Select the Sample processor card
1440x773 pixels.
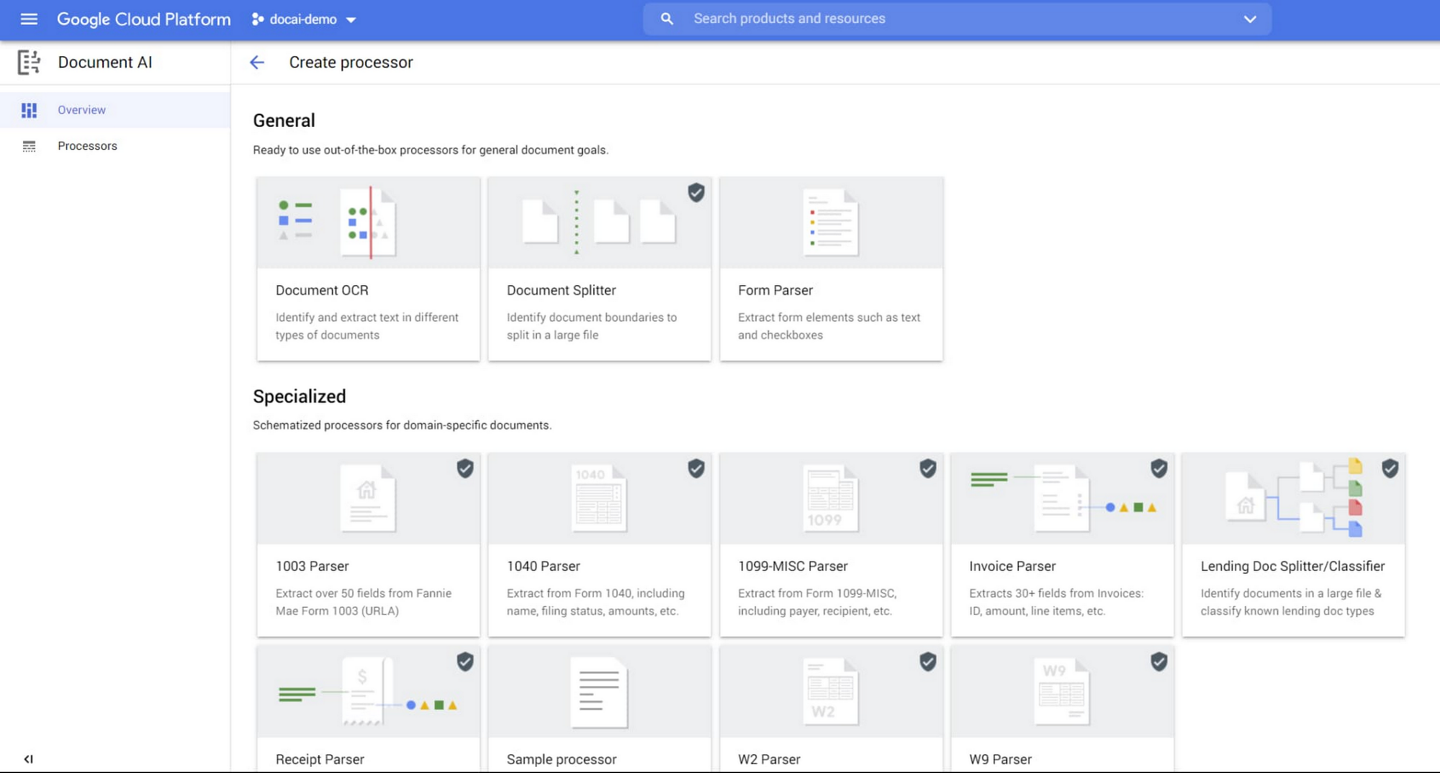(599, 700)
